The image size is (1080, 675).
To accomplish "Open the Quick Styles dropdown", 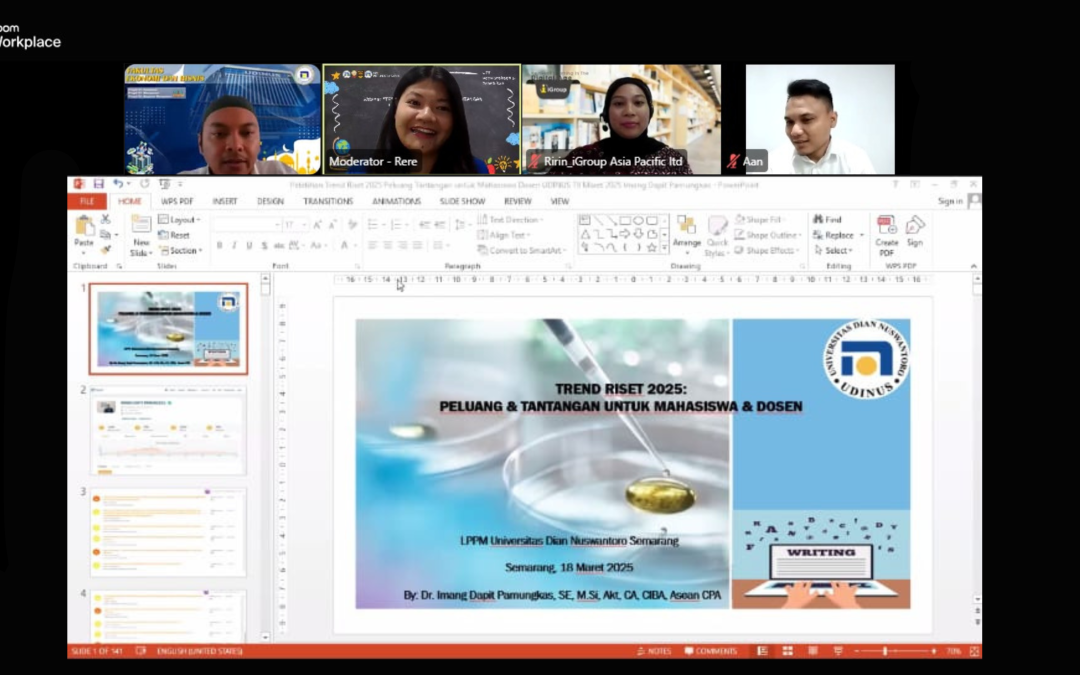I will [x=717, y=235].
